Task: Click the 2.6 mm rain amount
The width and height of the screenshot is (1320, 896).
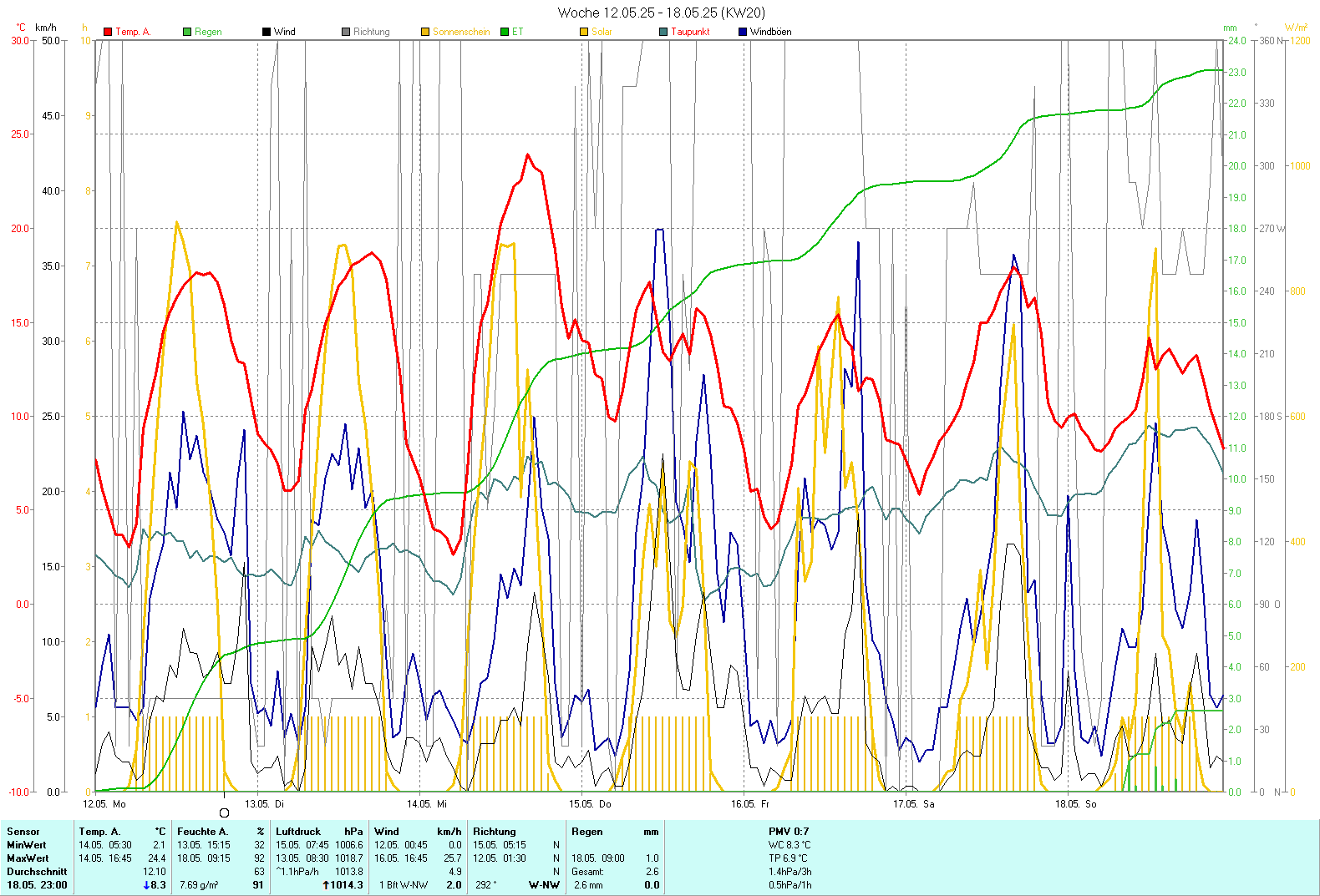Action: (x=588, y=885)
